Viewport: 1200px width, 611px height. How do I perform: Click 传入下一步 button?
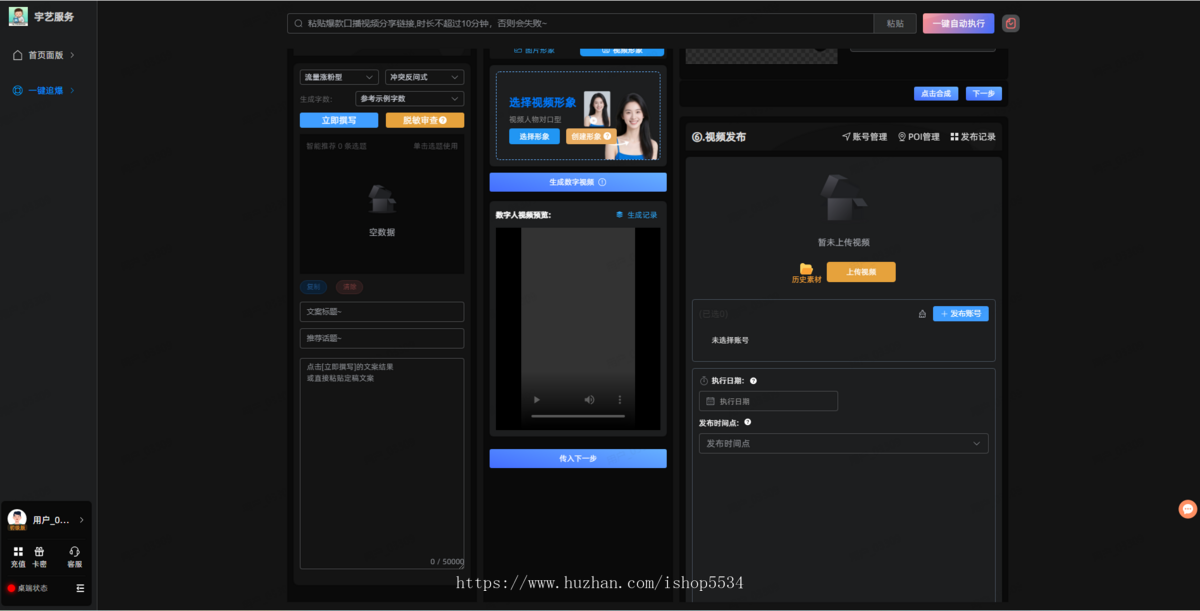click(578, 458)
